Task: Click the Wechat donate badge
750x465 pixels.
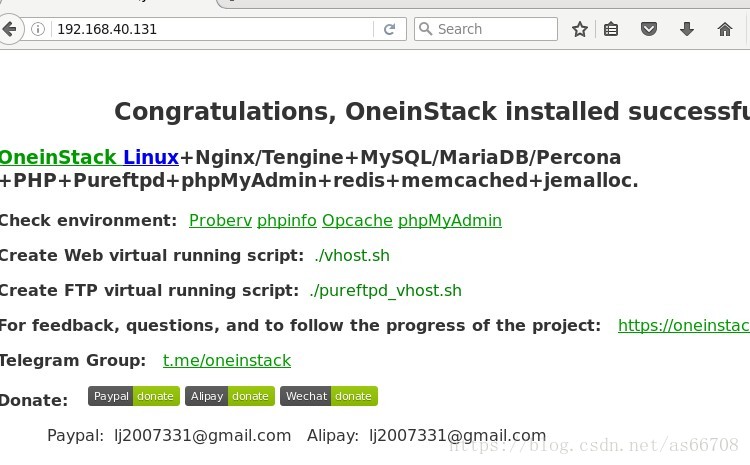Action: tap(329, 396)
